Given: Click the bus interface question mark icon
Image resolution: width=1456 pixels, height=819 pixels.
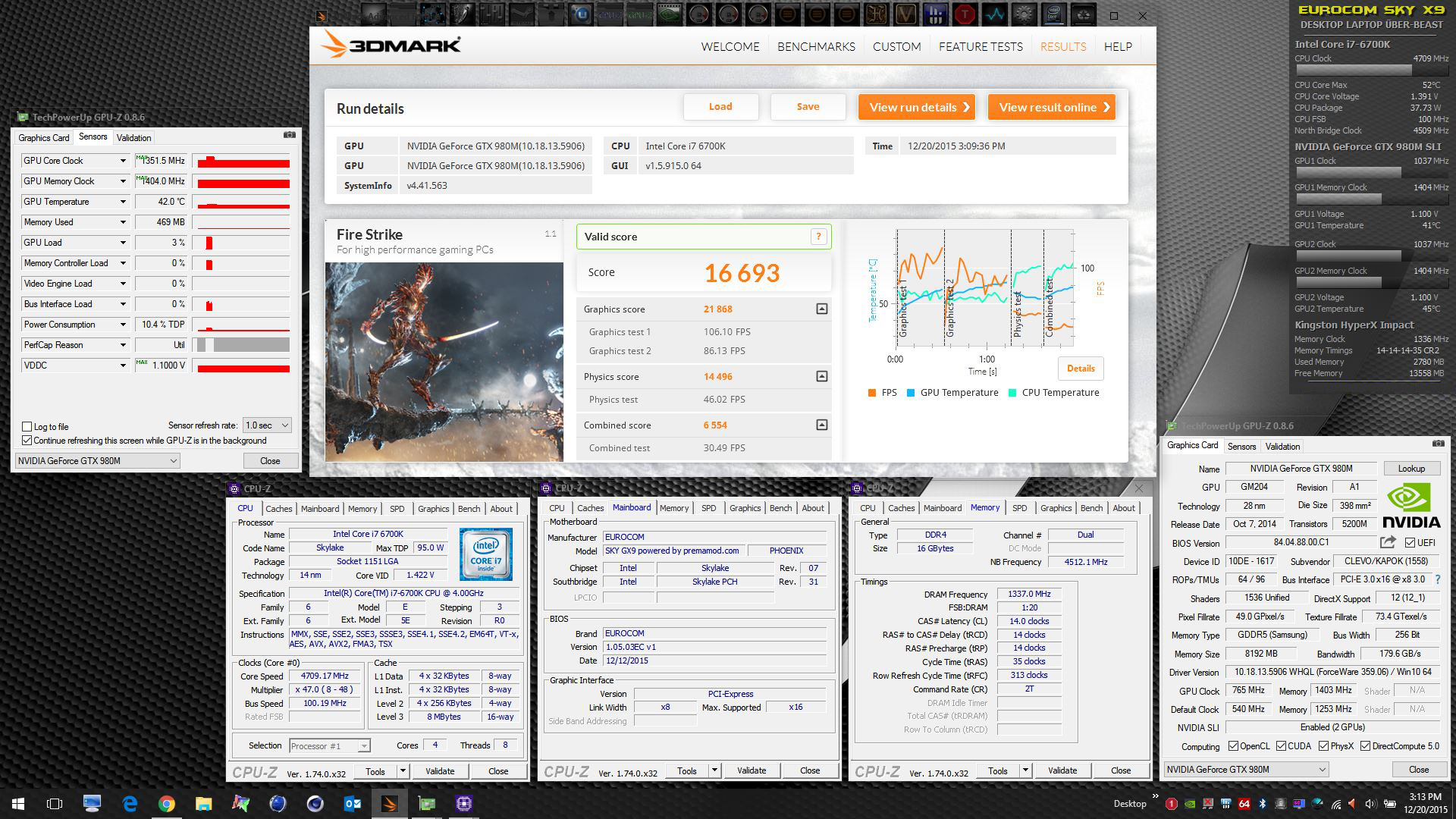Looking at the screenshot, I should [x=1437, y=579].
